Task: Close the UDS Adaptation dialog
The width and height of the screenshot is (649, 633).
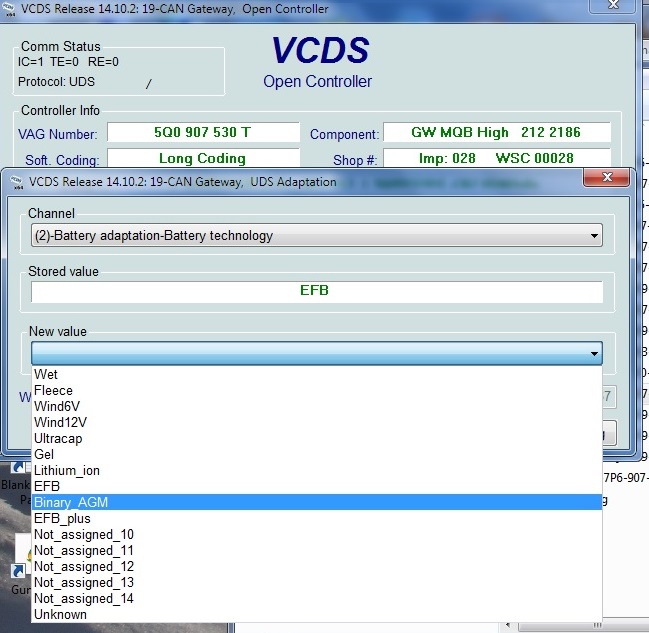Action: point(606,177)
